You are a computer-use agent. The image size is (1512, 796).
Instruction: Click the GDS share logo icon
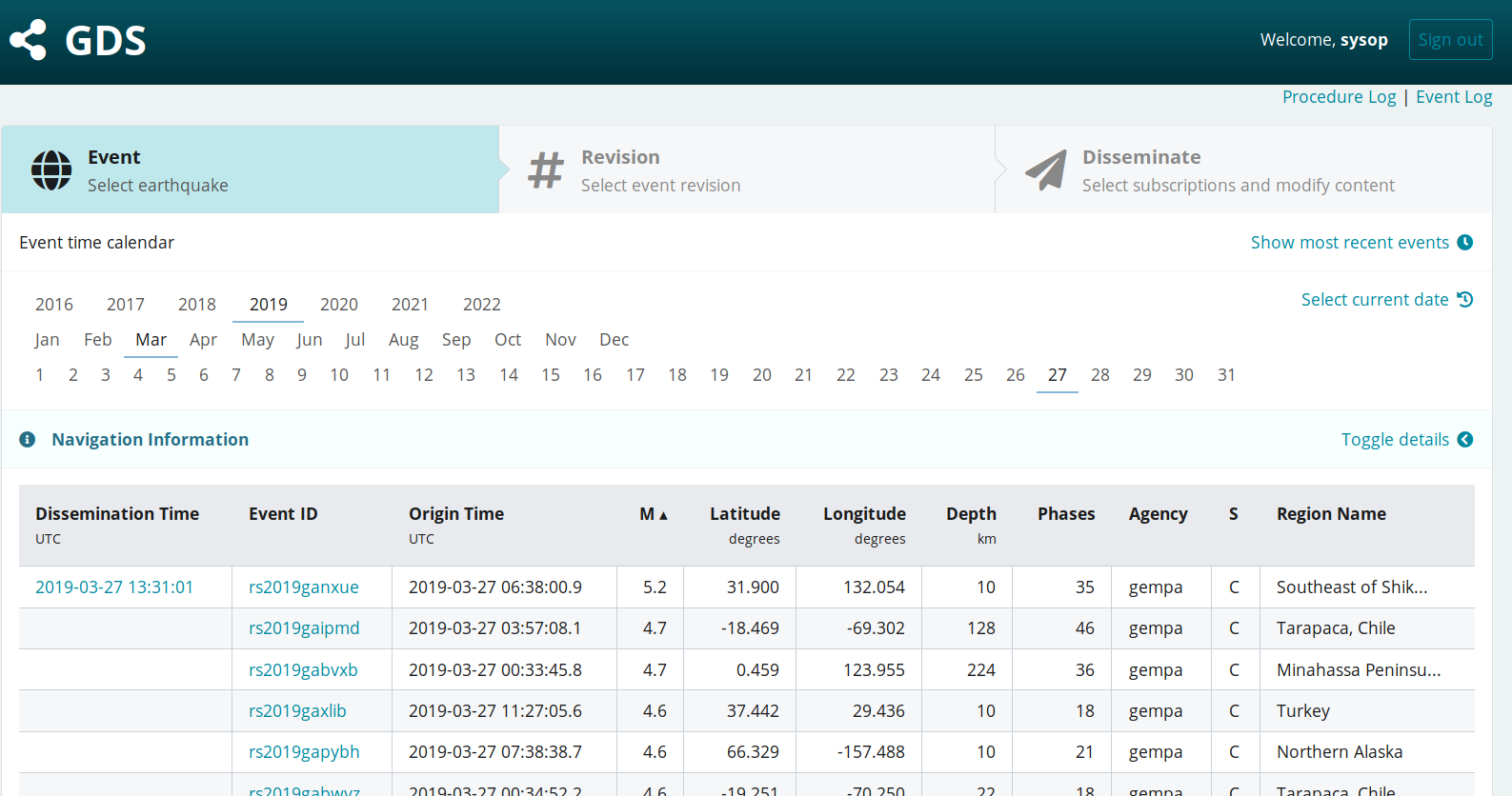click(x=28, y=40)
